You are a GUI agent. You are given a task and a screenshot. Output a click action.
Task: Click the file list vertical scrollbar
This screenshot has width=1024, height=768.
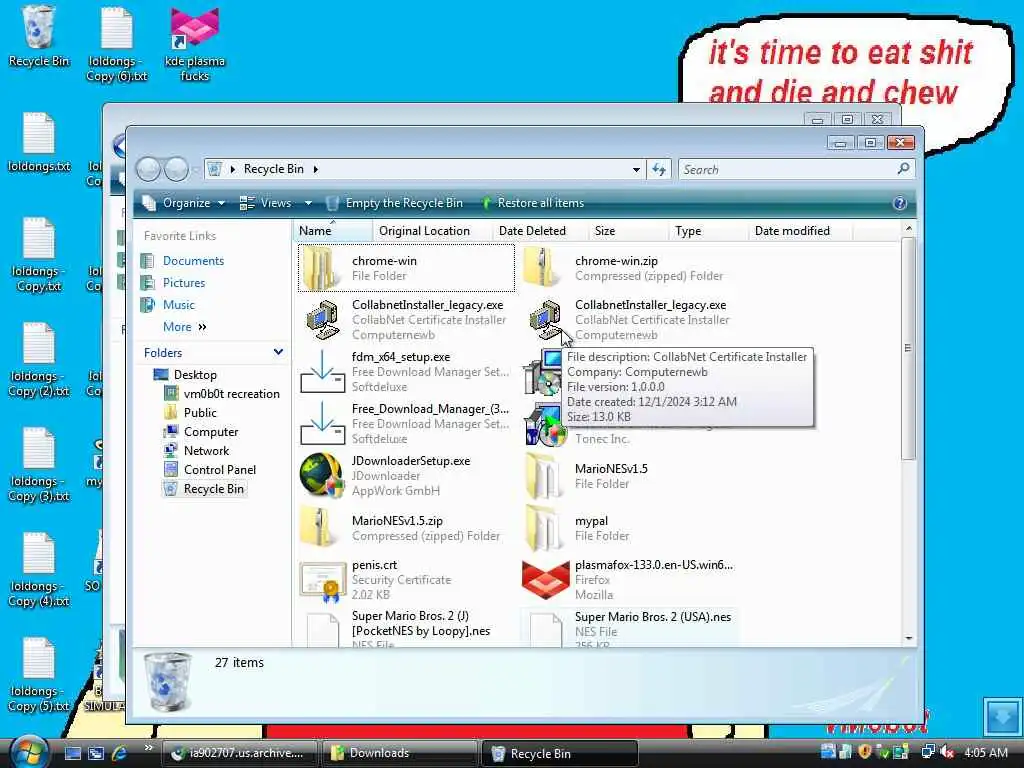pos(908,349)
